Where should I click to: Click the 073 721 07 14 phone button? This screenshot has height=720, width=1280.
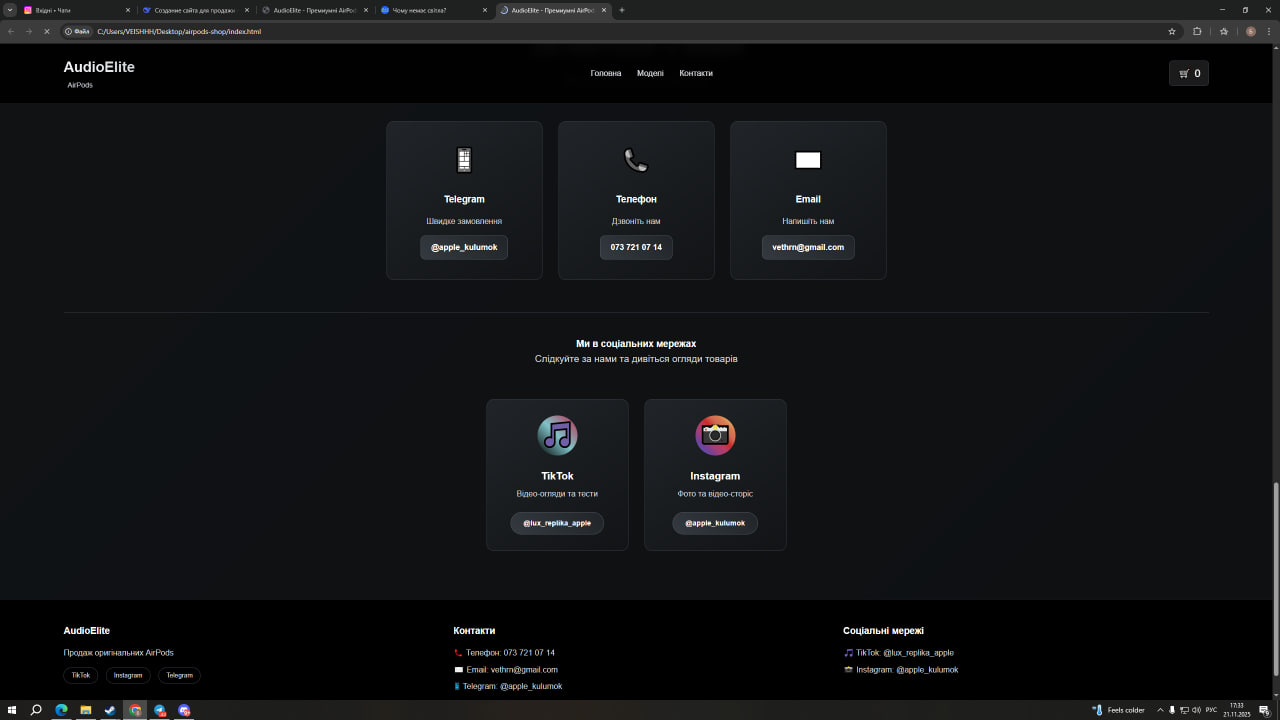click(636, 247)
